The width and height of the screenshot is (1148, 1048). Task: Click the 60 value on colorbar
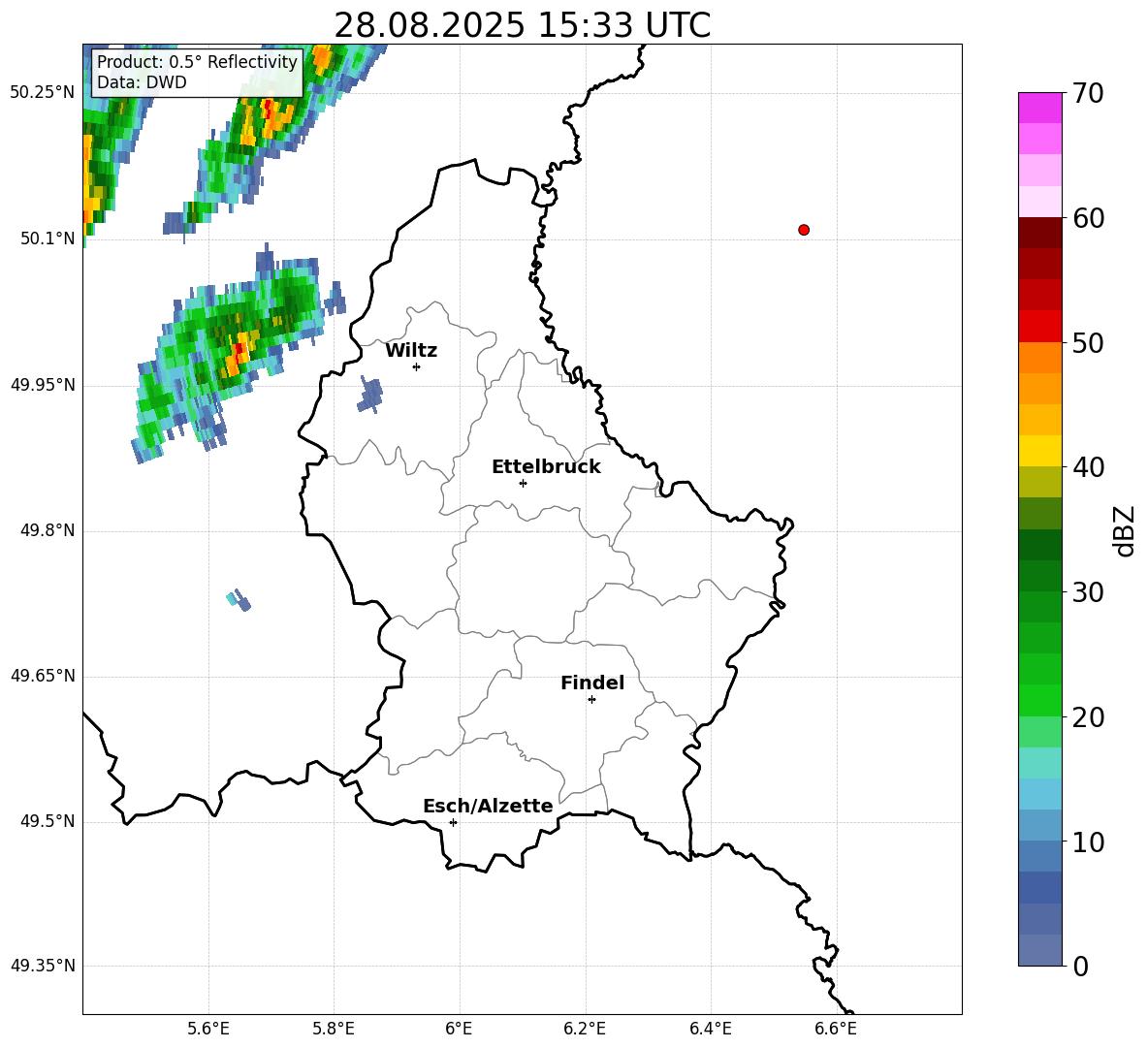click(x=1088, y=218)
